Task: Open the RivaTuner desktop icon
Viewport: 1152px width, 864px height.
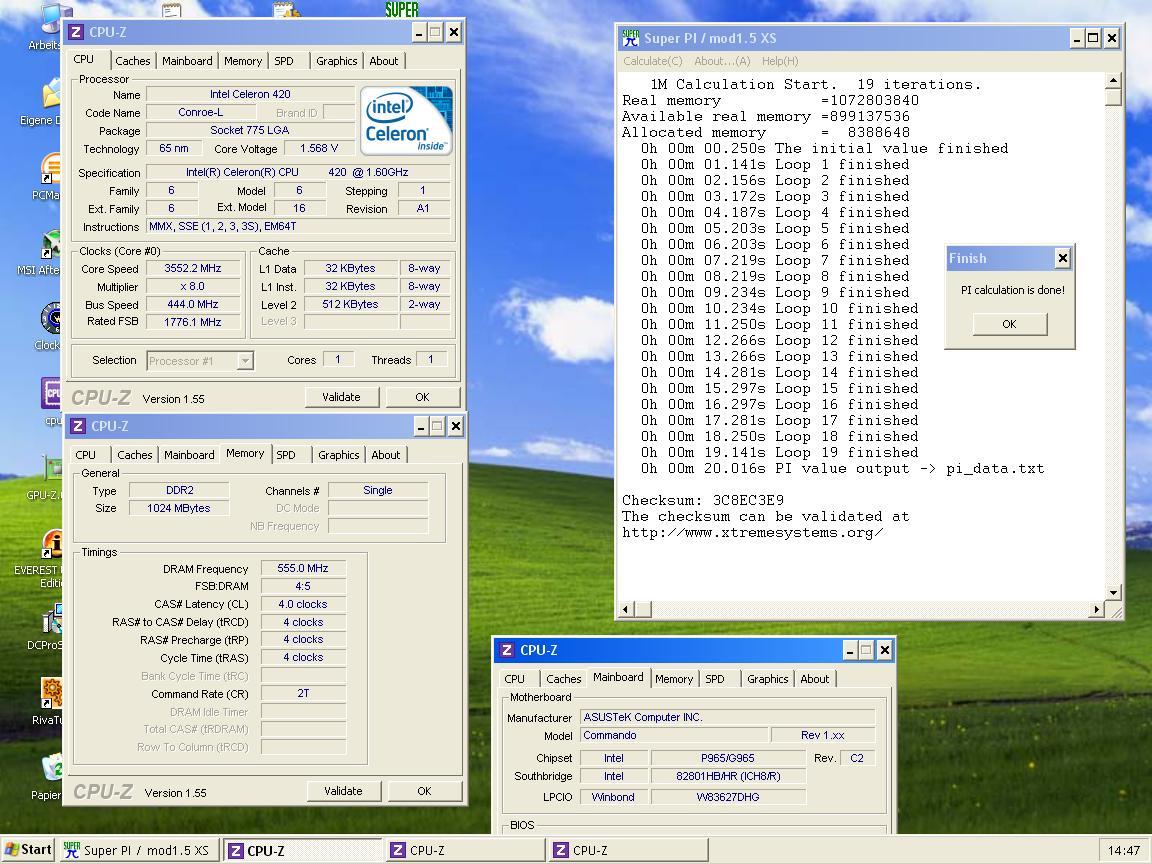Action: [51, 694]
